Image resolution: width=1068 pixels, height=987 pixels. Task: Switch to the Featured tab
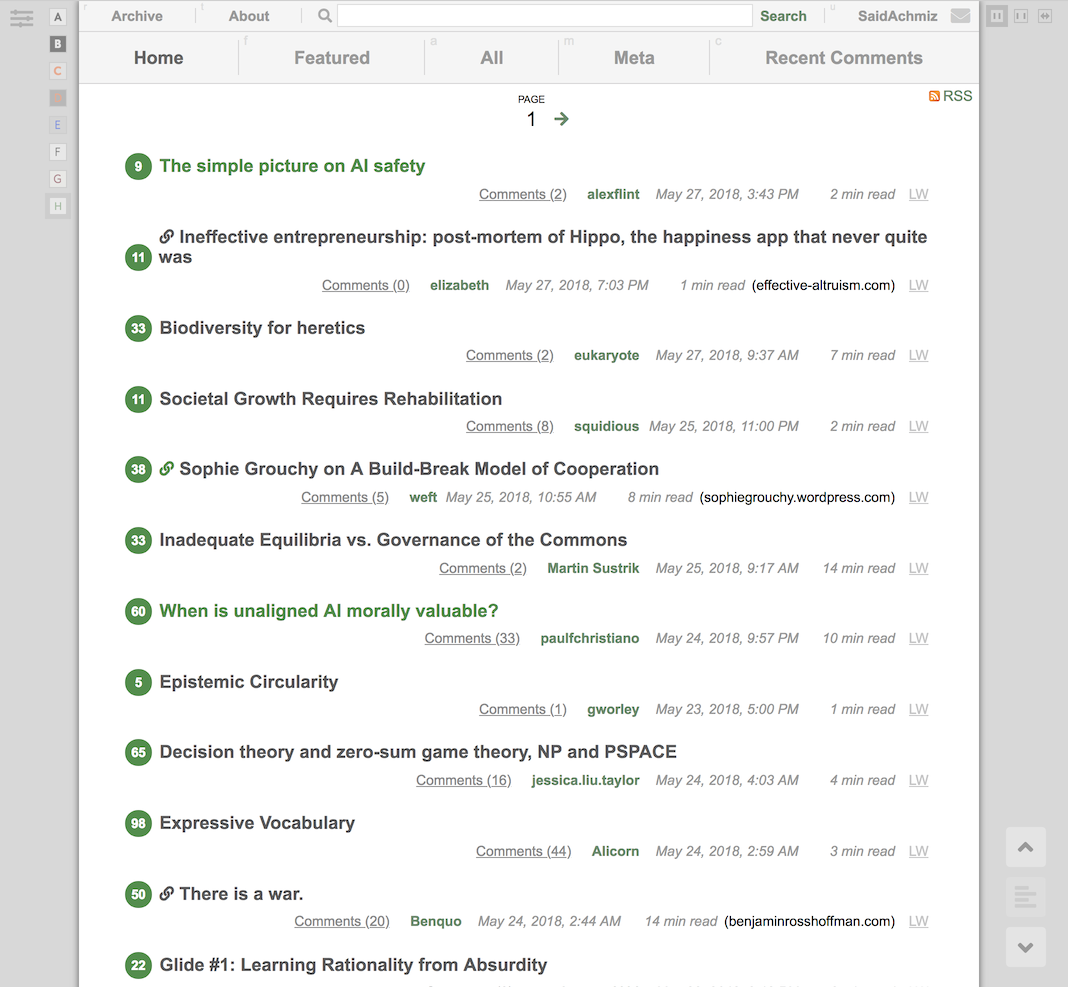click(x=331, y=58)
